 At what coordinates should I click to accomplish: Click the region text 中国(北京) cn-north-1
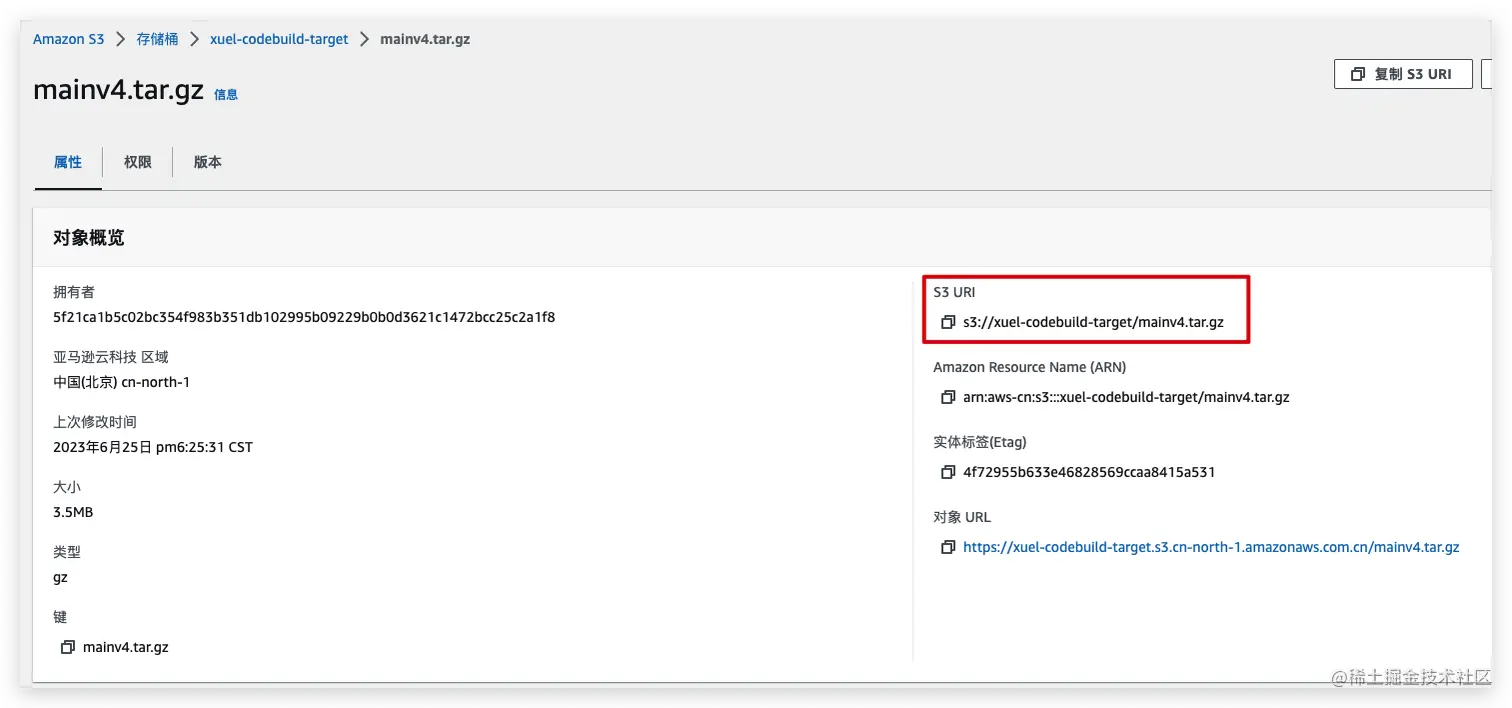tap(121, 382)
